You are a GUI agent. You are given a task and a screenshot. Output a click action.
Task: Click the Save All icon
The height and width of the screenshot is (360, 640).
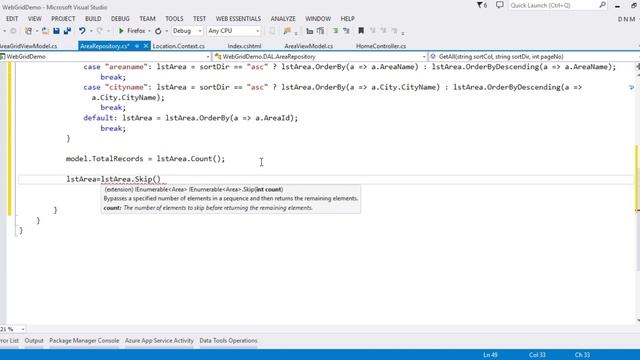click(67, 31)
